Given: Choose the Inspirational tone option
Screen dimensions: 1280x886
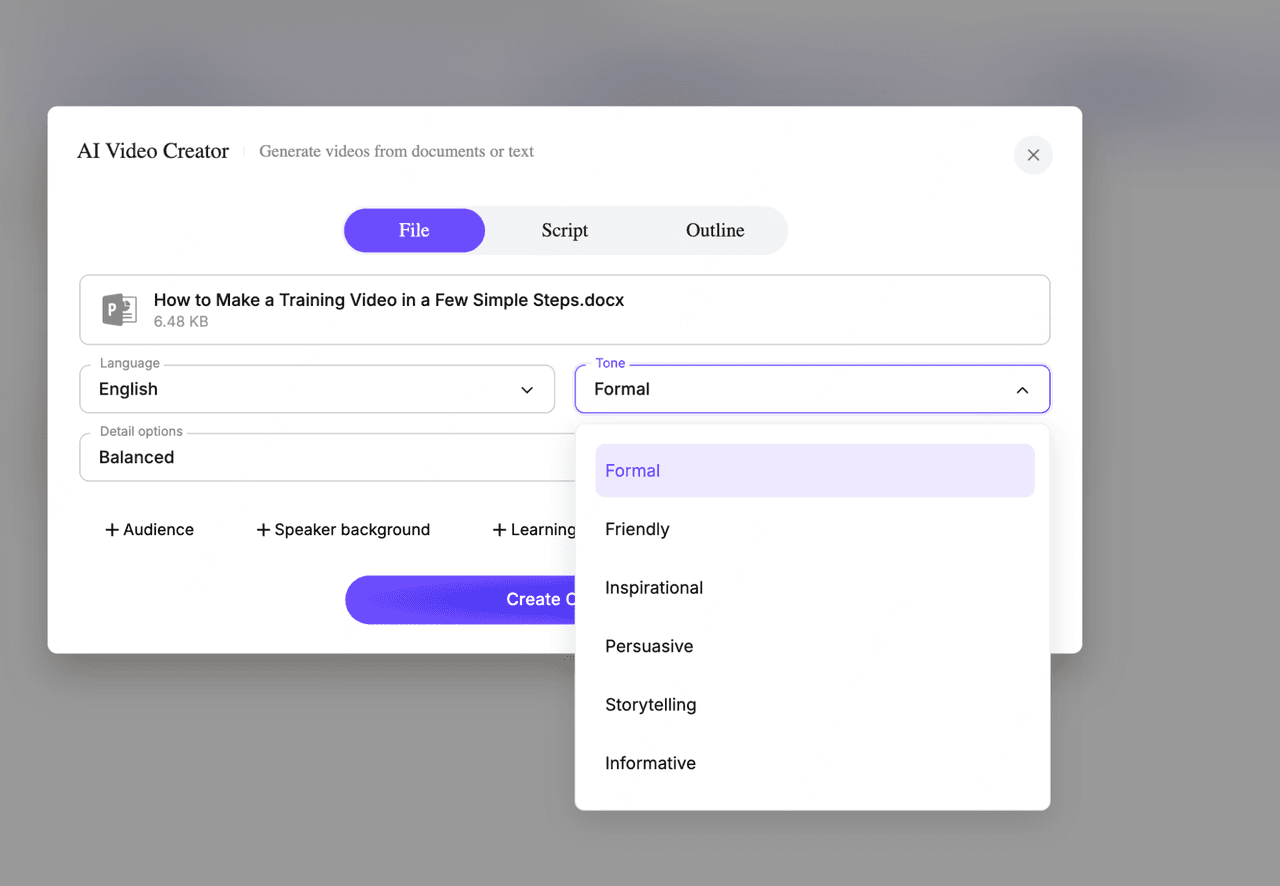Looking at the screenshot, I should 654,588.
